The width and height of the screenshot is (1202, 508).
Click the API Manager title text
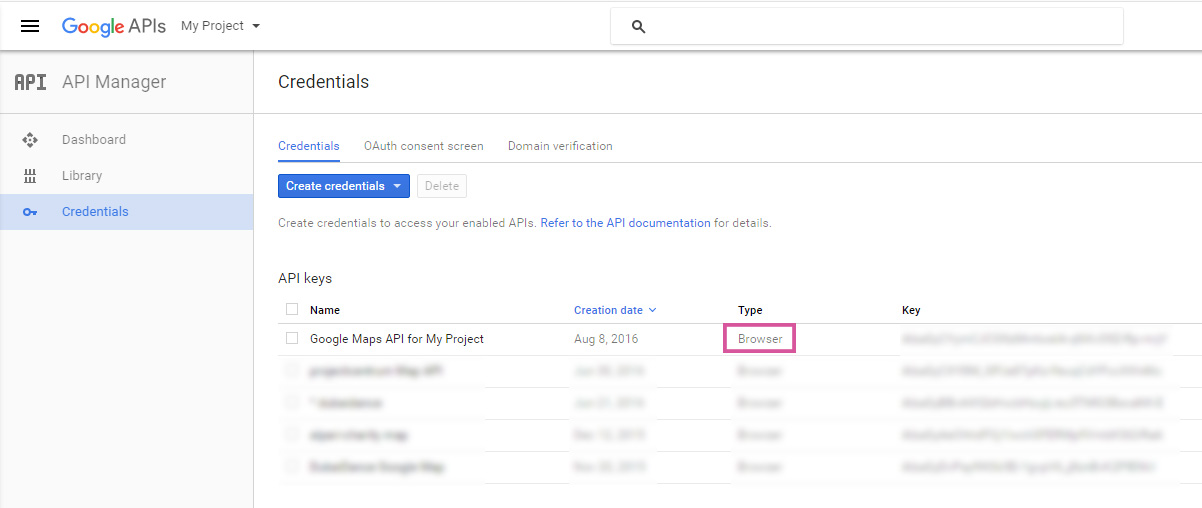[x=114, y=82]
